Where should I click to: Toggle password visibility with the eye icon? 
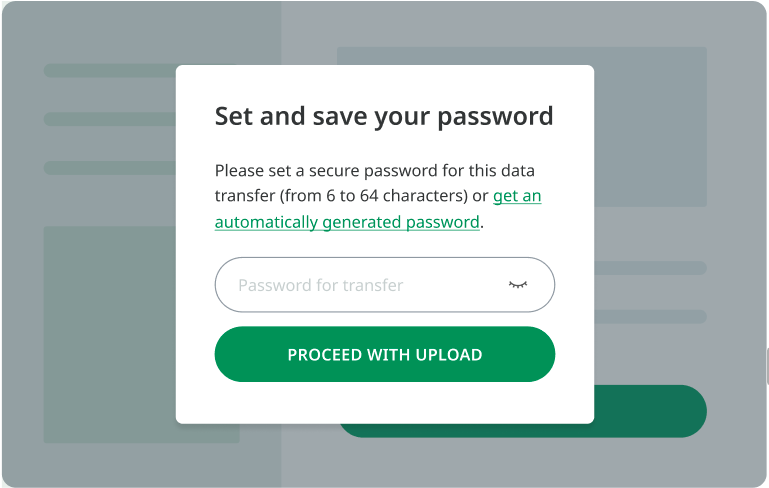(517, 285)
